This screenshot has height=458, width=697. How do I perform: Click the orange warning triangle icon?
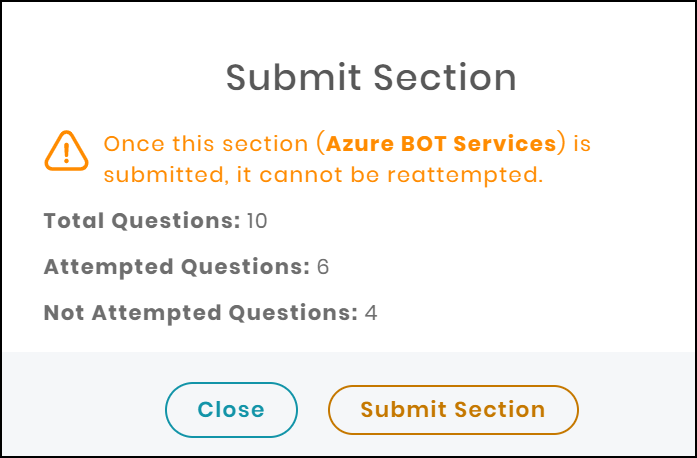(66, 151)
